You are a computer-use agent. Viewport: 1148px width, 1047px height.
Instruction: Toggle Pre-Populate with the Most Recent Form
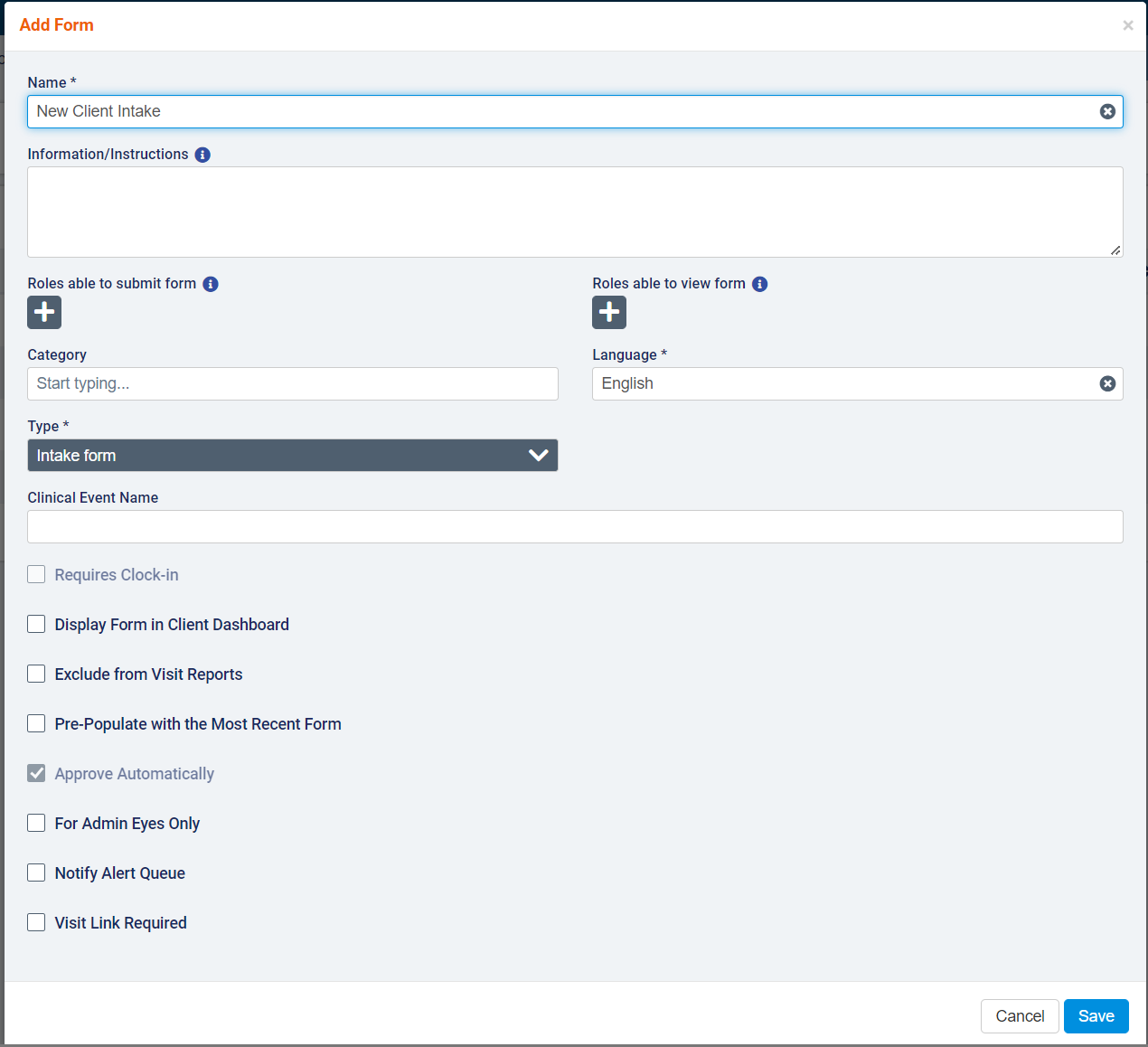[x=36, y=723]
